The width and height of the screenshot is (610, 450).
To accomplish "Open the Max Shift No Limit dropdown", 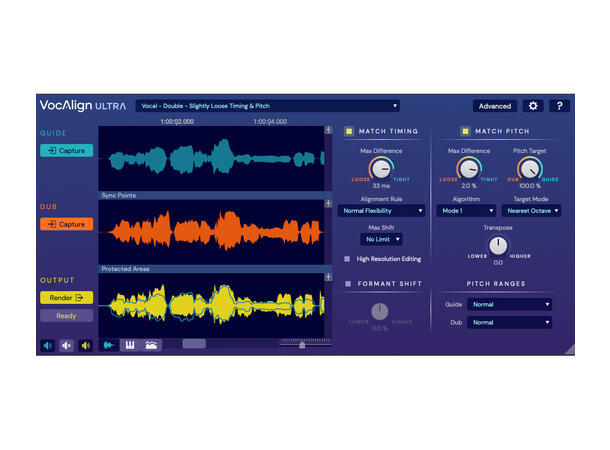I will tap(381, 239).
